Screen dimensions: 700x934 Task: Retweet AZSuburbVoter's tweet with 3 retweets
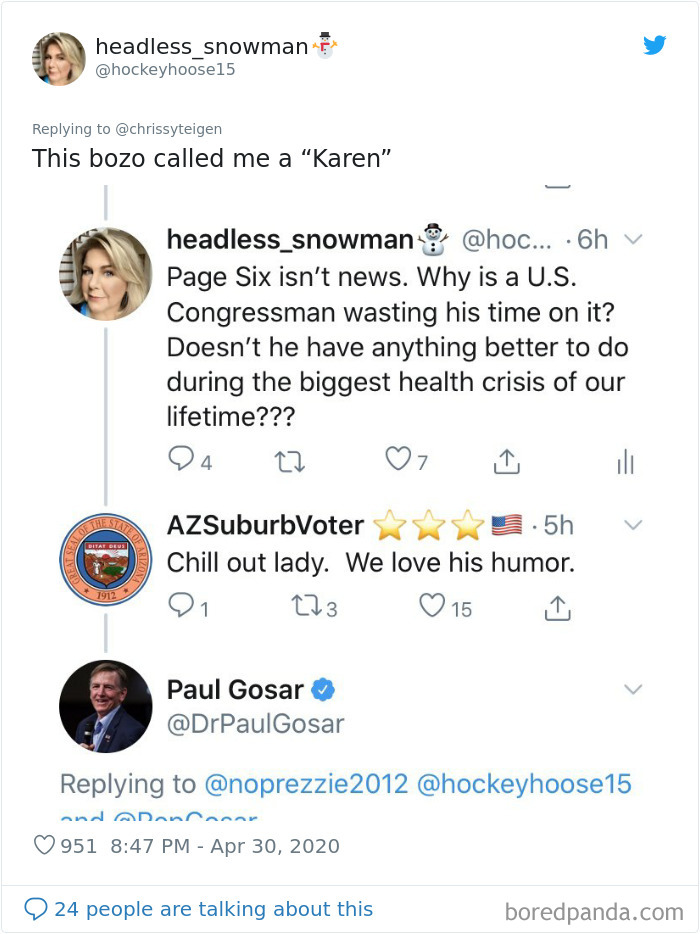coord(306,606)
